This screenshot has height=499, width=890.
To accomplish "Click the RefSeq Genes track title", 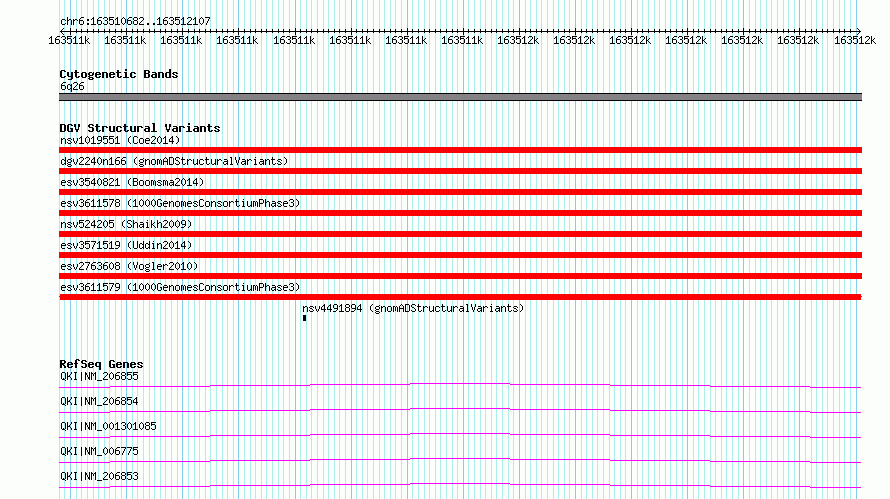I will [101, 364].
